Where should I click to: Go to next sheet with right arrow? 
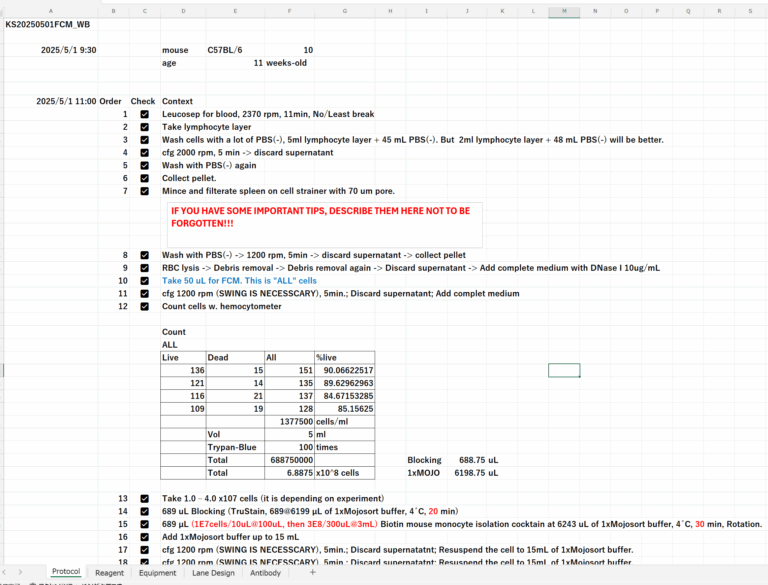(20, 572)
